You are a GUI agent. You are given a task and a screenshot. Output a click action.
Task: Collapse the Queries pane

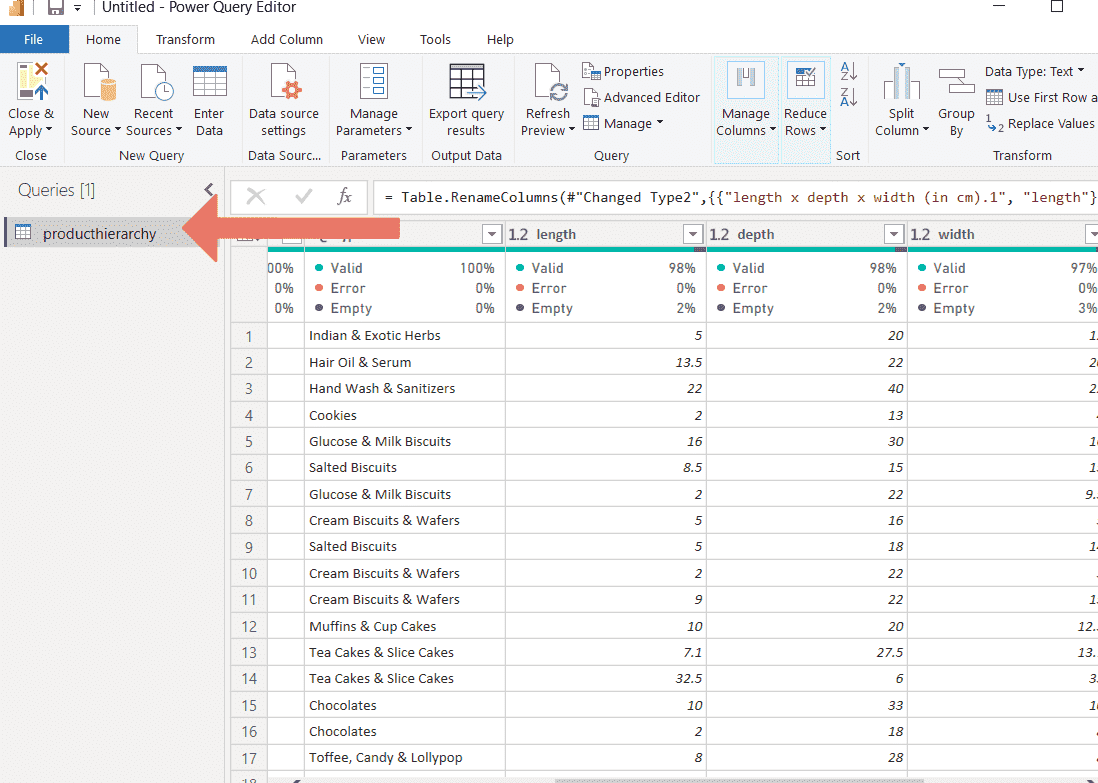click(208, 189)
